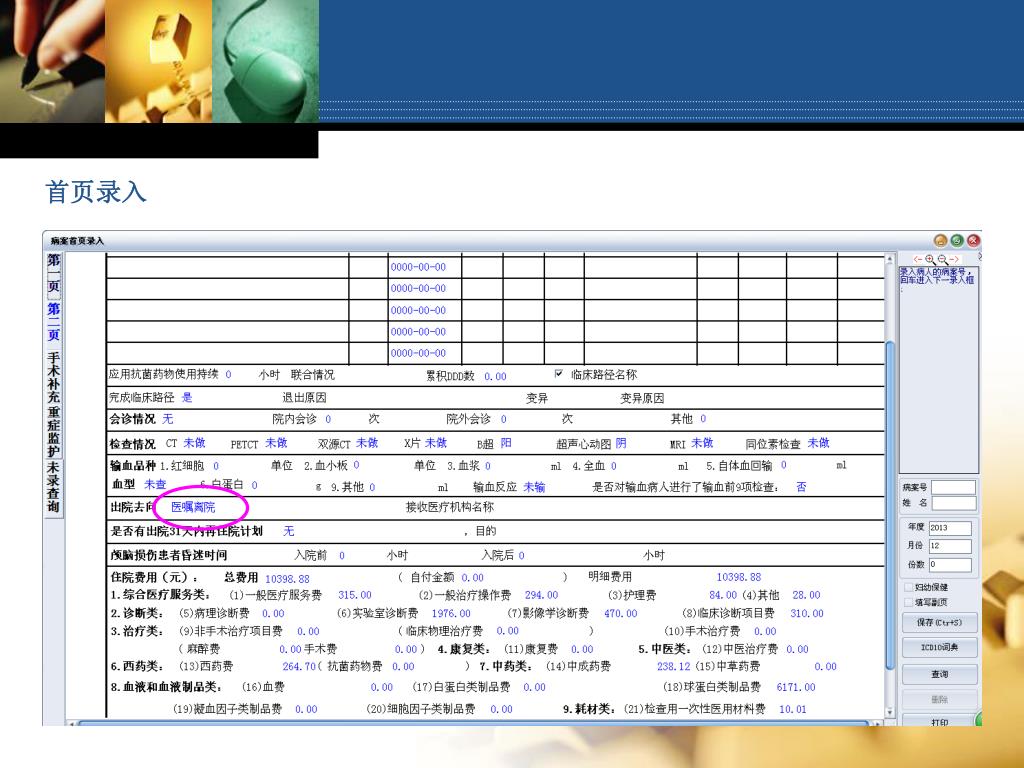Click the red left arrow icon
1024x768 pixels.
pos(918,259)
